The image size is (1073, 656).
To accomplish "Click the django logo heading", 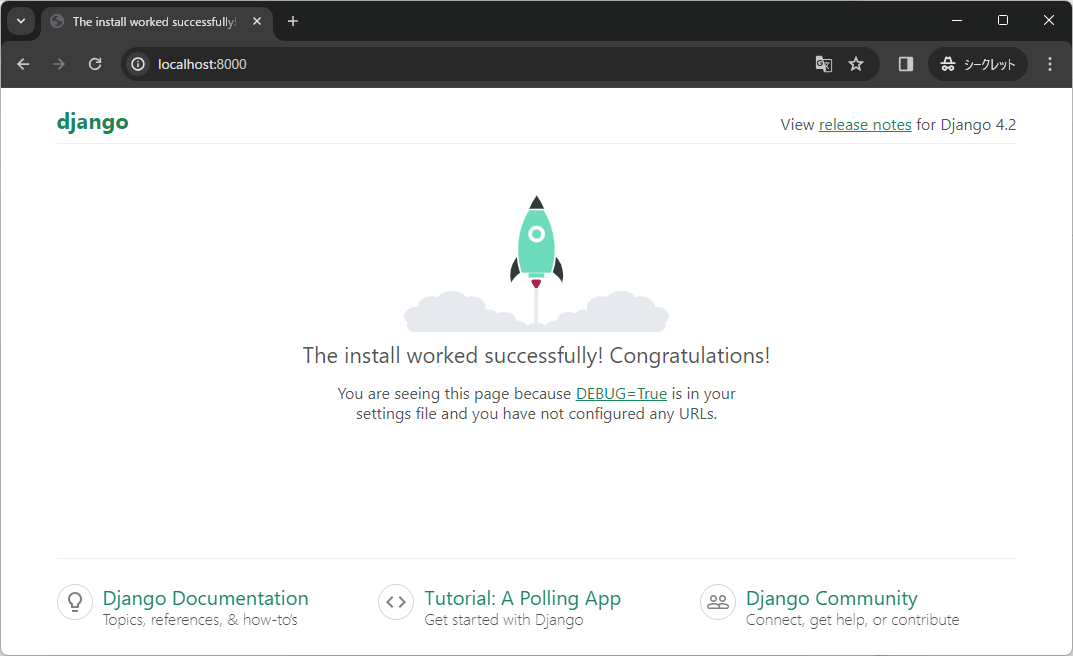I will point(92,122).
